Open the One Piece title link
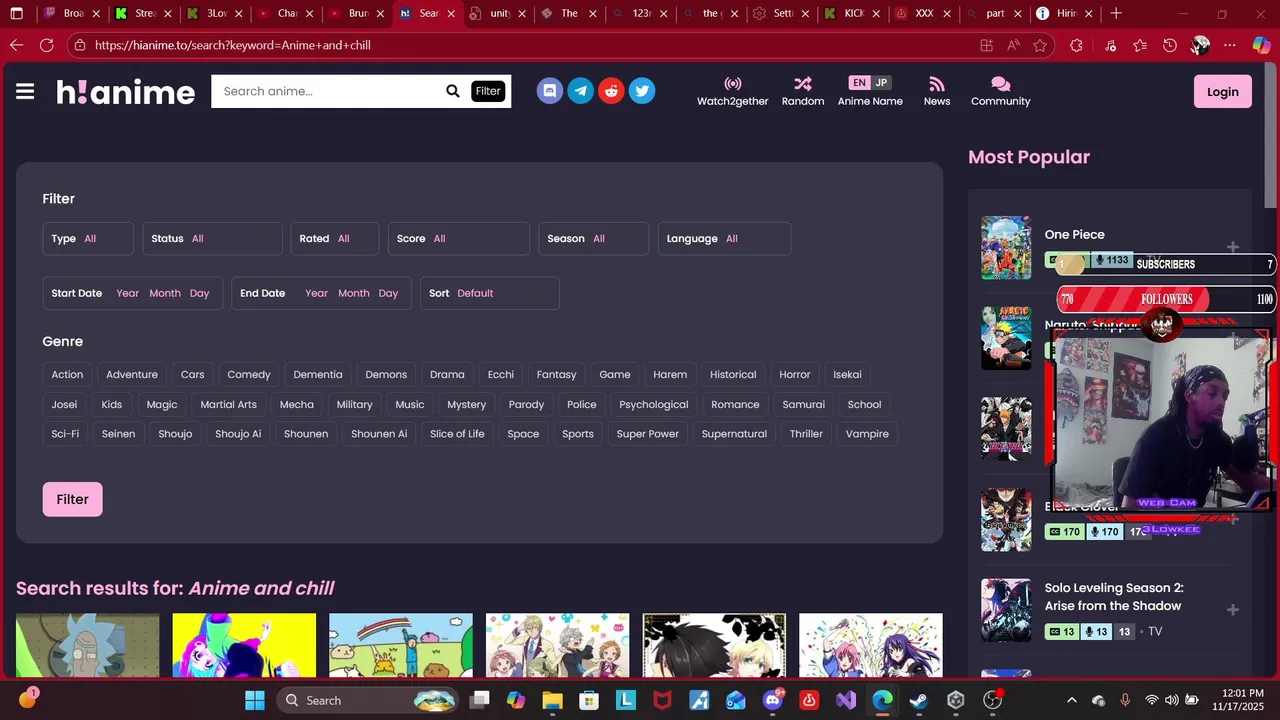 pyautogui.click(x=1074, y=234)
